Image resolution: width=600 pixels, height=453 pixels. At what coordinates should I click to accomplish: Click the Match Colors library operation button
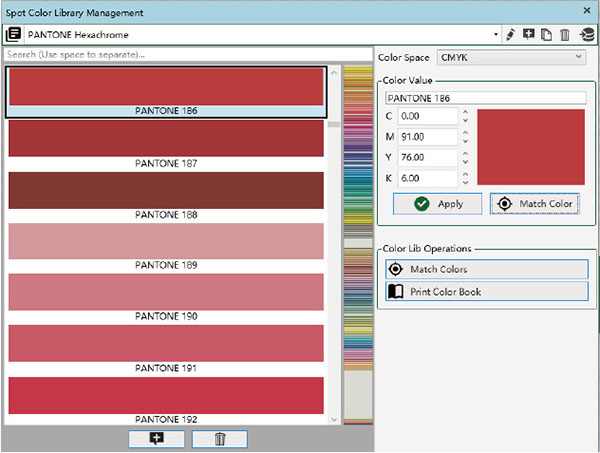pos(487,269)
